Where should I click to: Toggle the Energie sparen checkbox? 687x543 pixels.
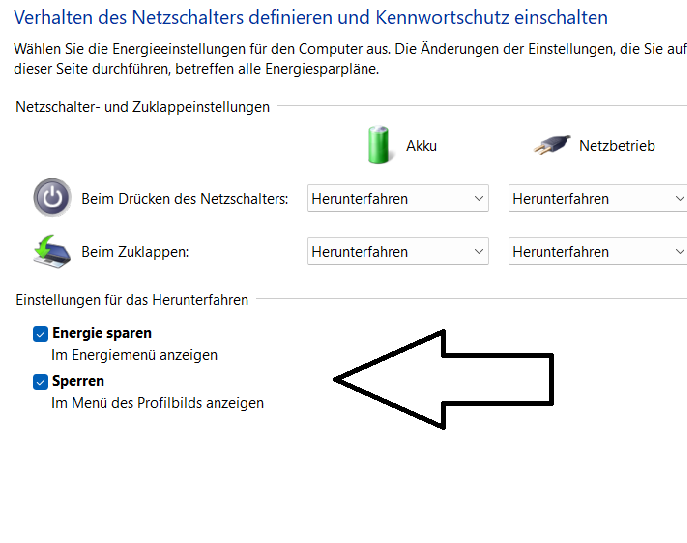pyautogui.click(x=40, y=334)
